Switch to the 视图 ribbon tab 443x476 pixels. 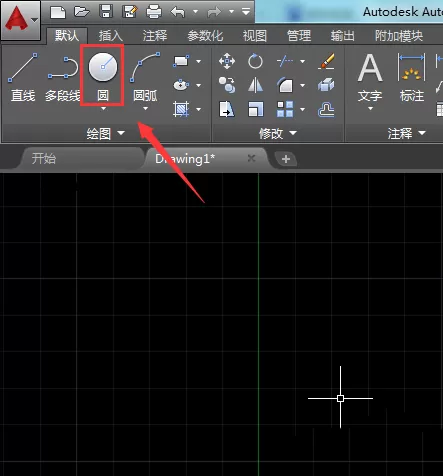(255, 36)
